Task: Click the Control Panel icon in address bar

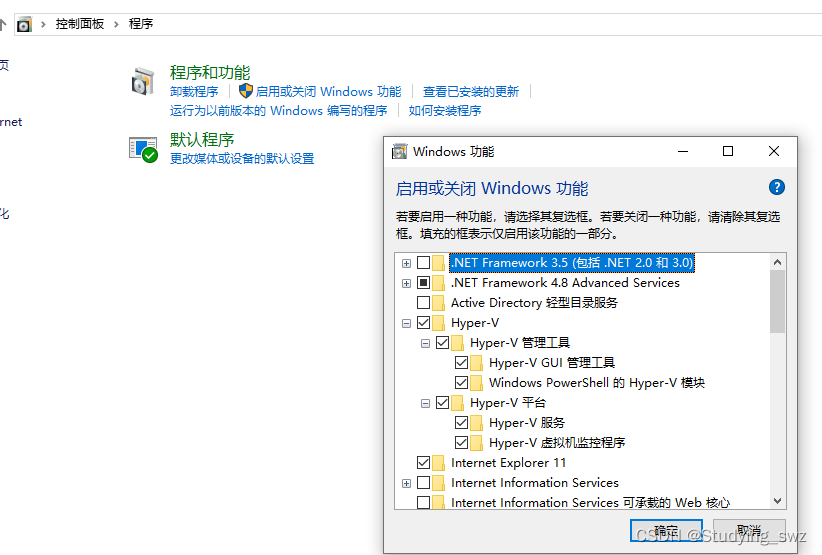Action: point(24,24)
